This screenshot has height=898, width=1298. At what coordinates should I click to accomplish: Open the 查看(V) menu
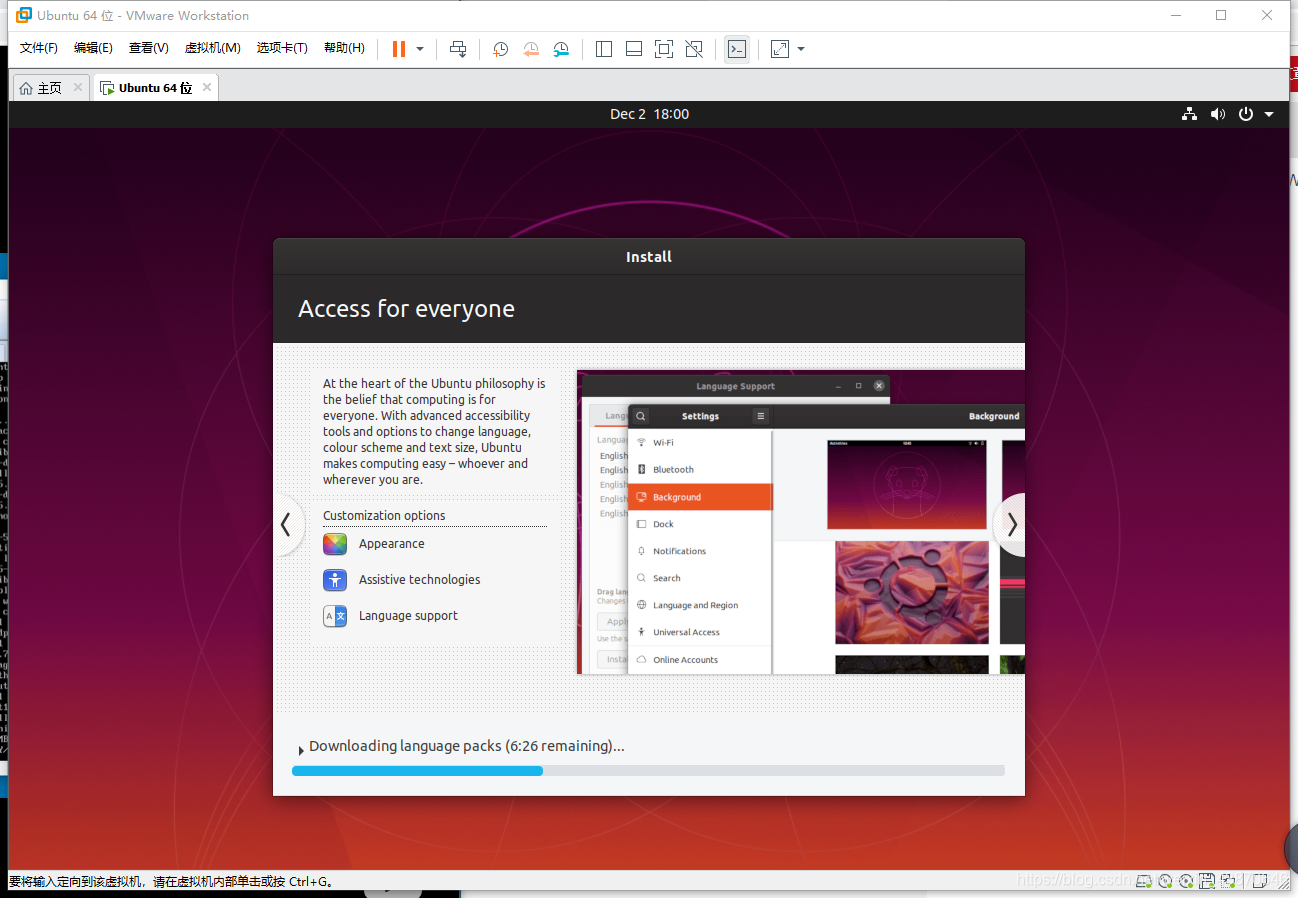[148, 48]
